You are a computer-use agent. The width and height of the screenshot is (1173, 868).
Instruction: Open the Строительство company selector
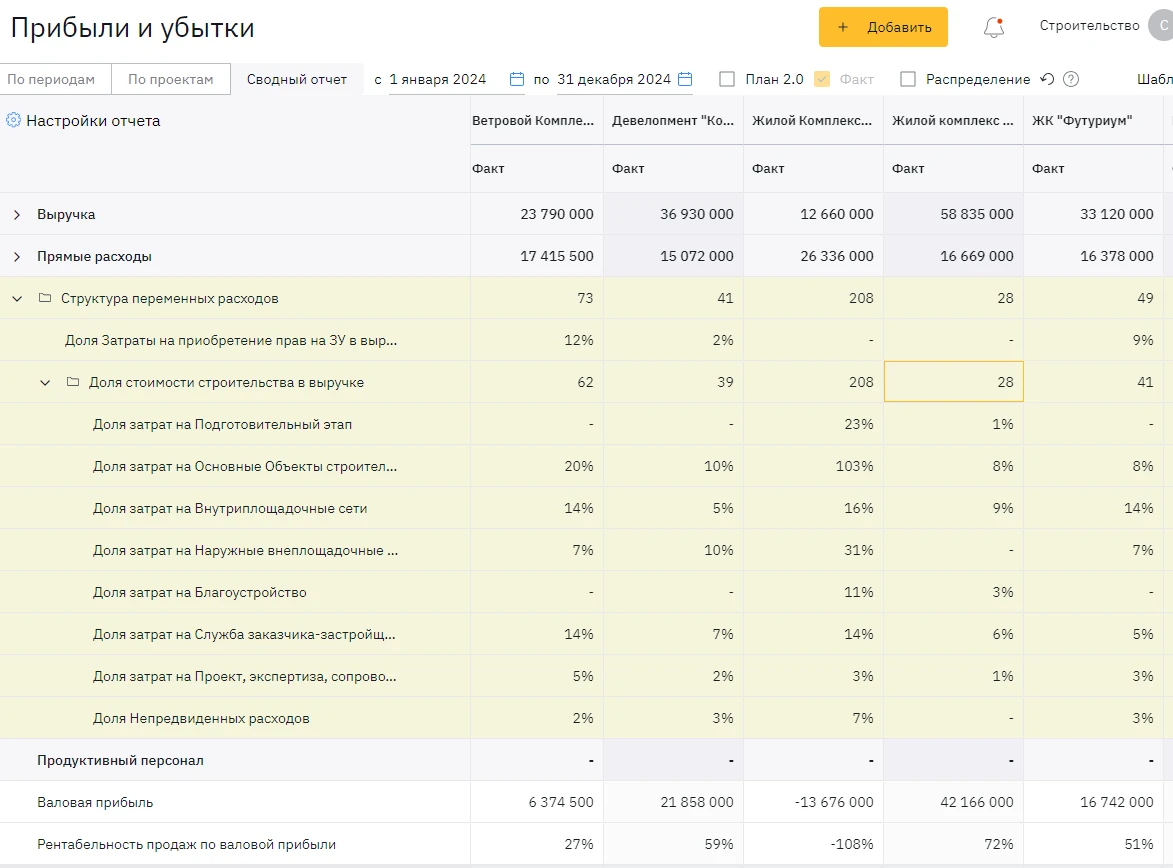point(1089,25)
